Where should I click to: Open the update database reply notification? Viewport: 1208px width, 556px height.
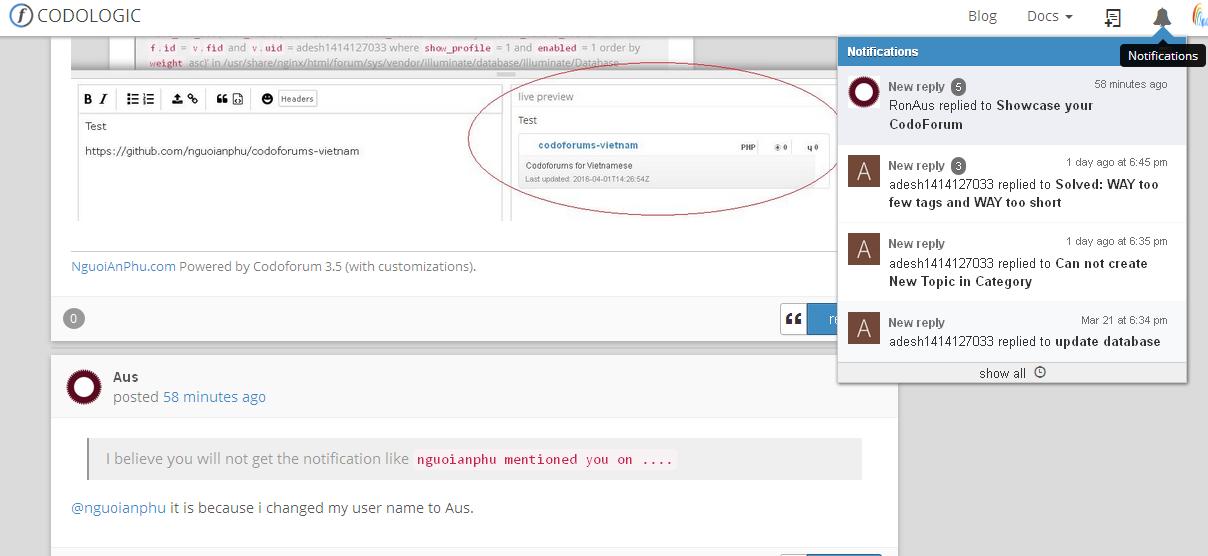tap(1012, 333)
